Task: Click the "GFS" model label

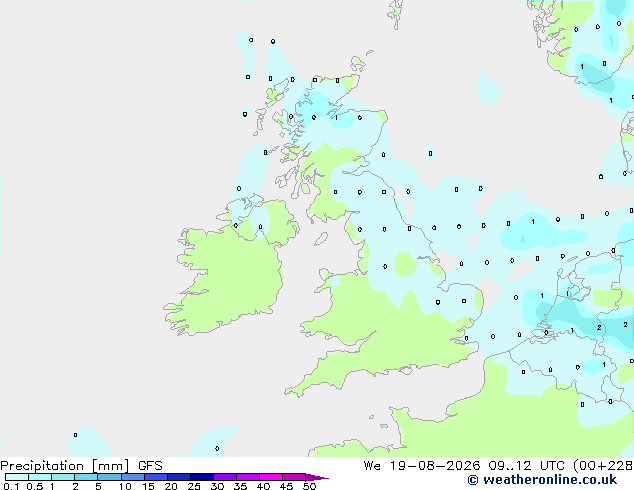Action: 150,466
